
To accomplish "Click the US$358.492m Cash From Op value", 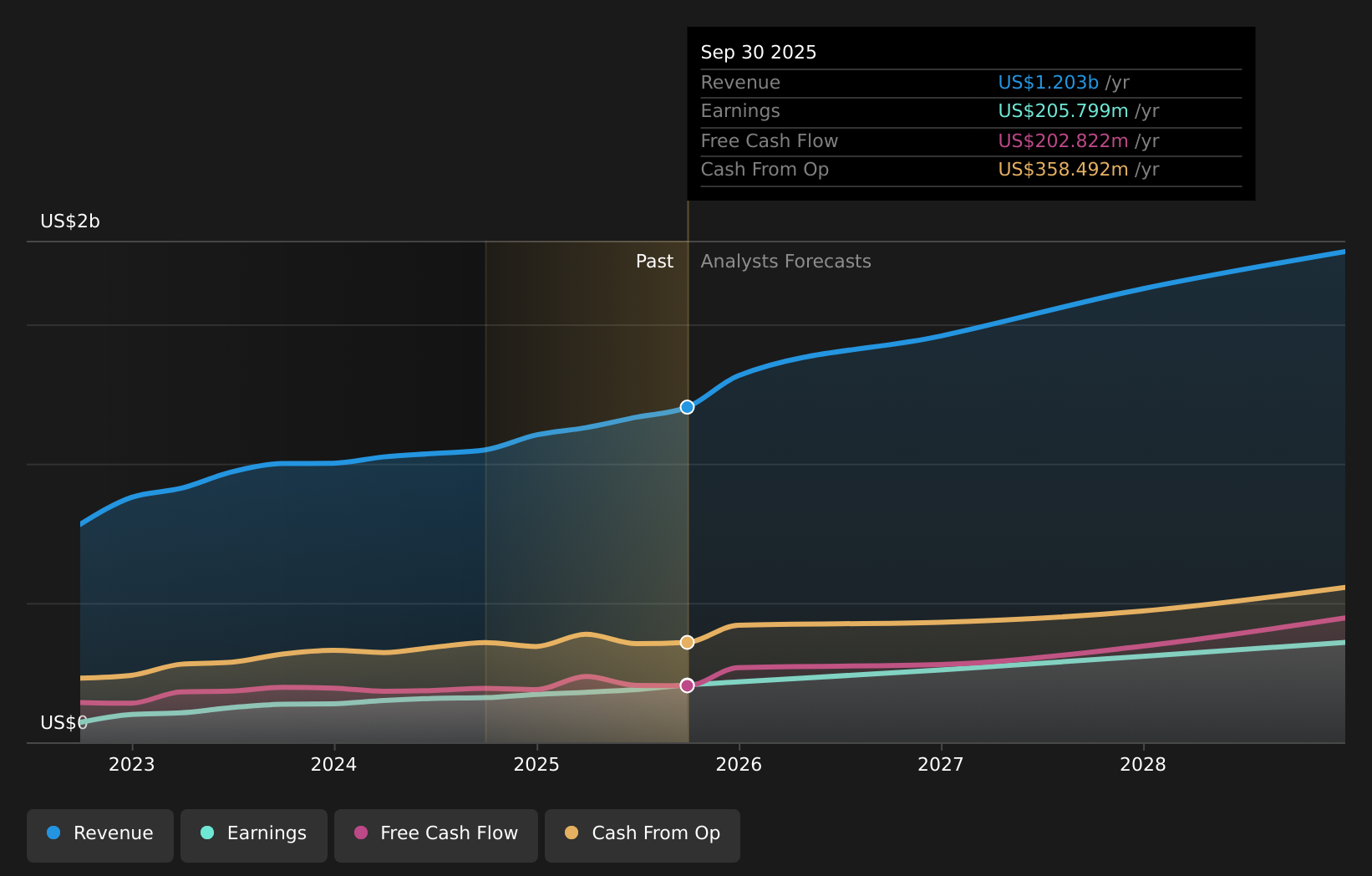I will pos(1061,169).
